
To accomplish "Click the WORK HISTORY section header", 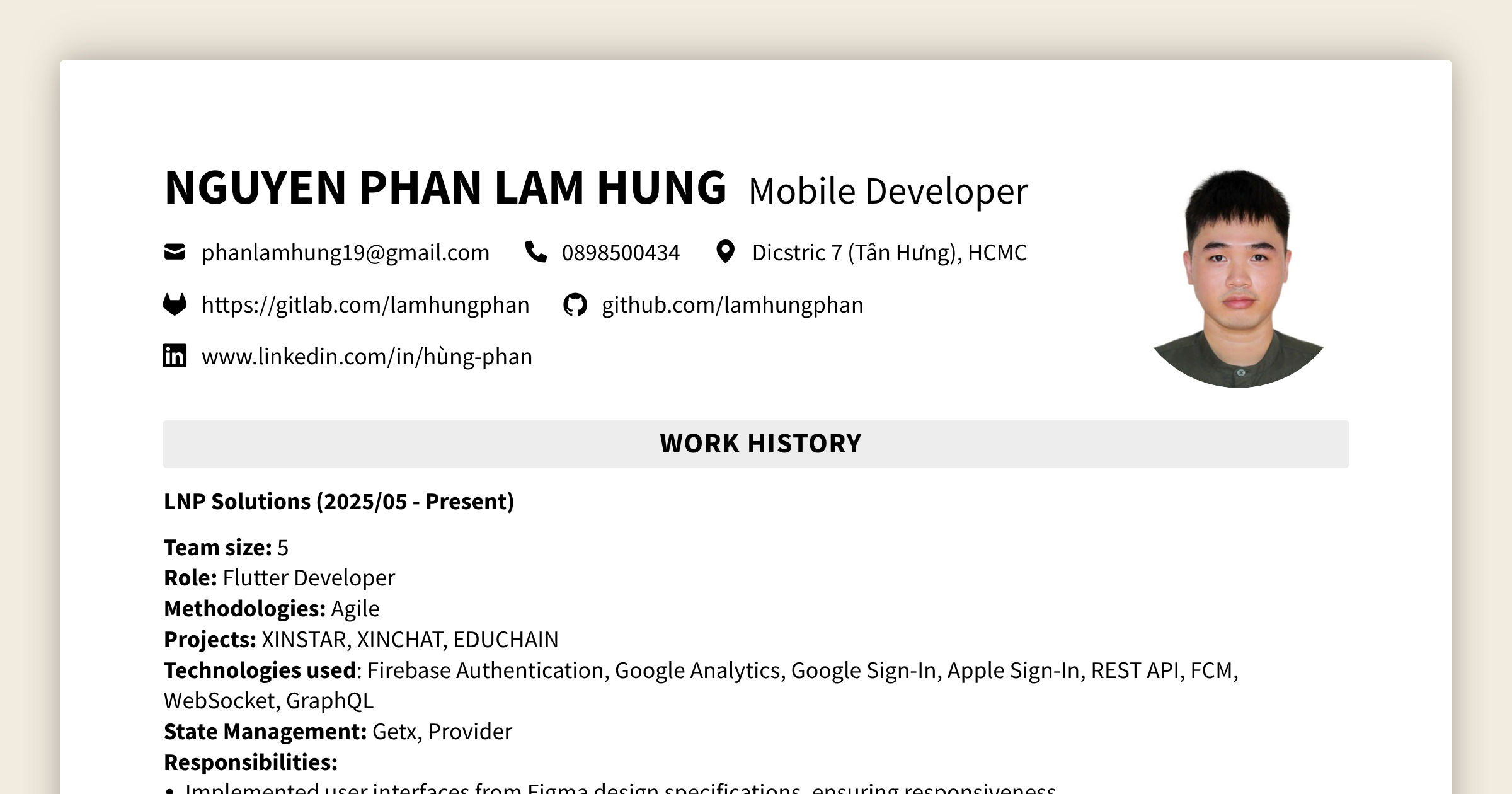I will click(x=760, y=444).
